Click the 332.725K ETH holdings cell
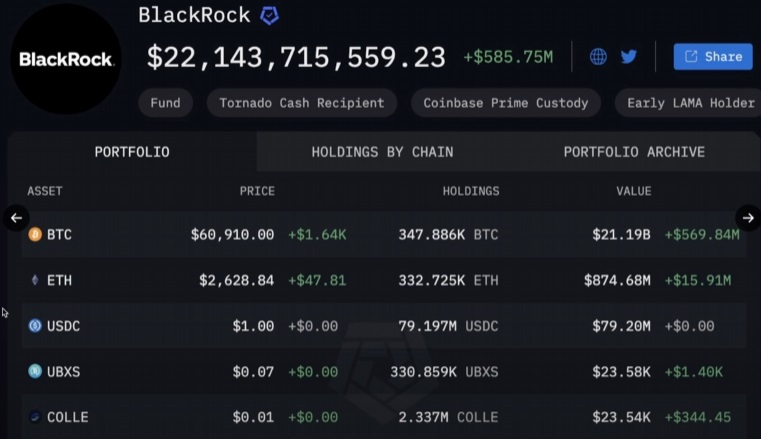This screenshot has height=439, width=761. [448, 280]
